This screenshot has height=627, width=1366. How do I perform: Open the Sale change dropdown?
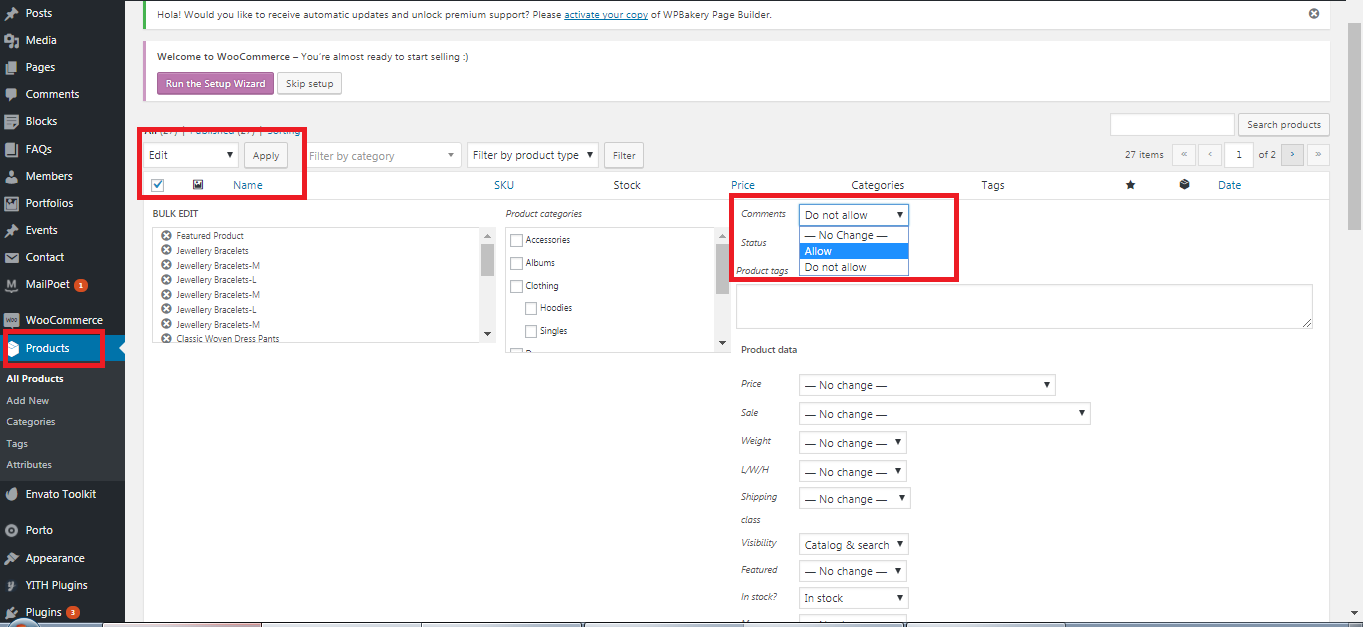[945, 414]
